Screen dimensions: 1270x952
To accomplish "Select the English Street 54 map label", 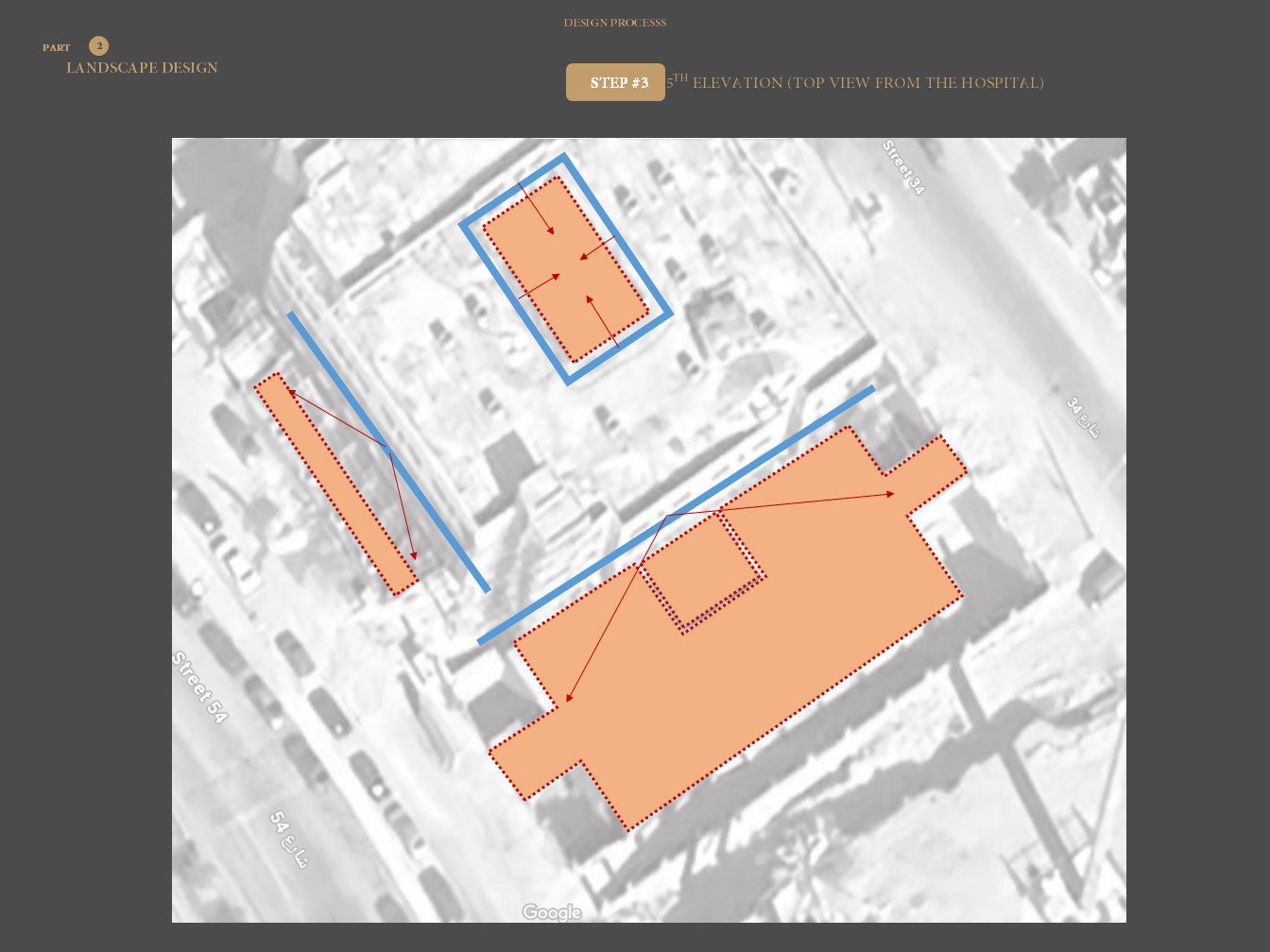I will (199, 687).
